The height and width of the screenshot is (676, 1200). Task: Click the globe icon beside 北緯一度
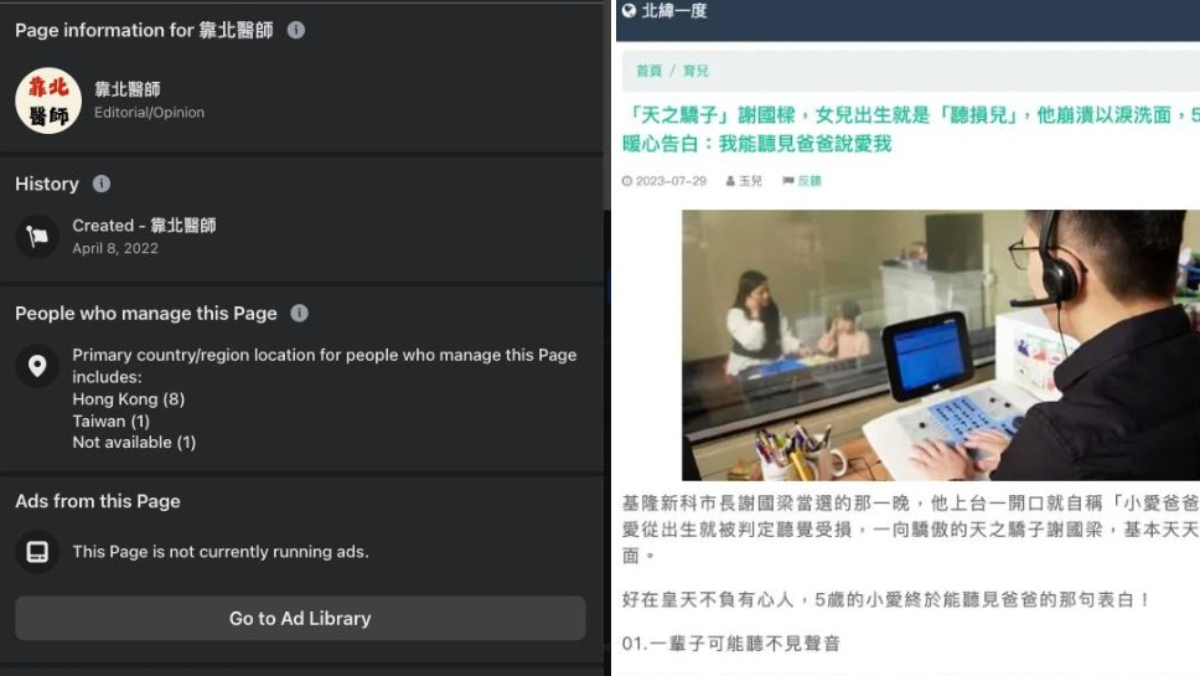tap(628, 11)
